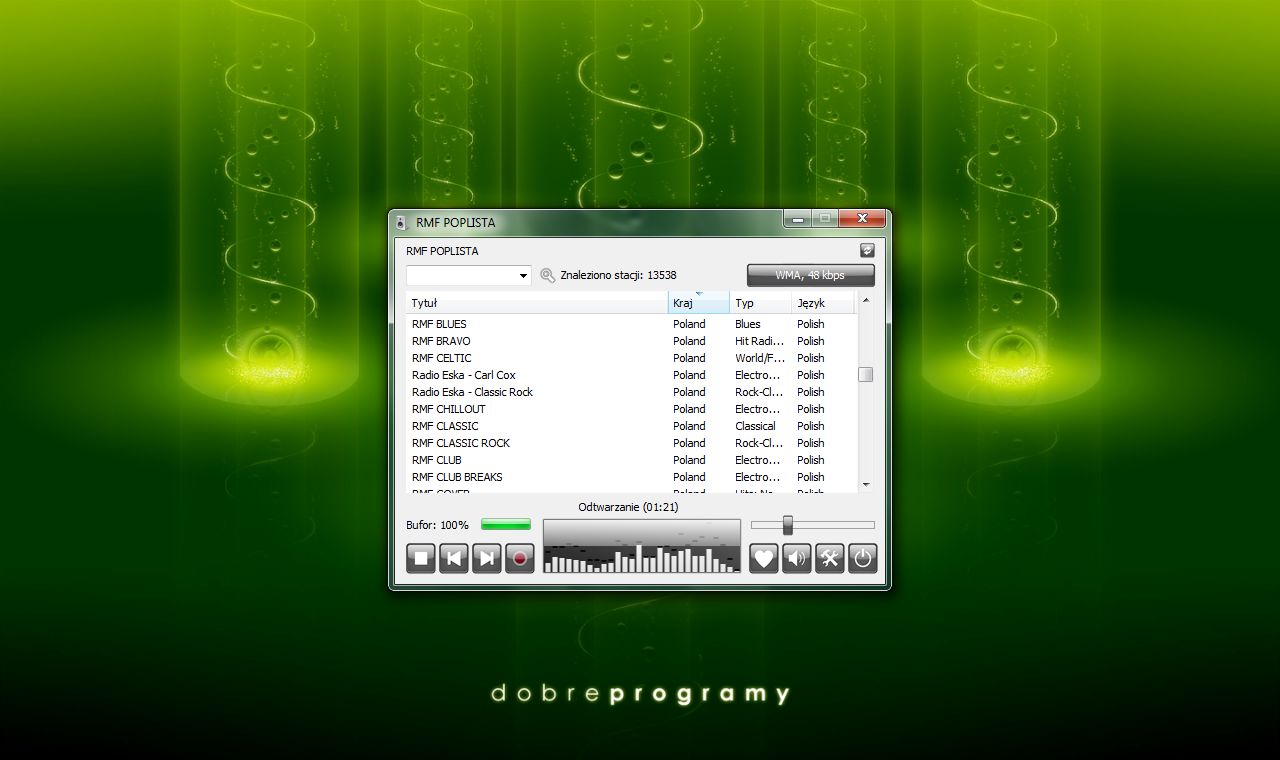Sort list by Język column header
This screenshot has width=1280, height=760.
click(824, 303)
